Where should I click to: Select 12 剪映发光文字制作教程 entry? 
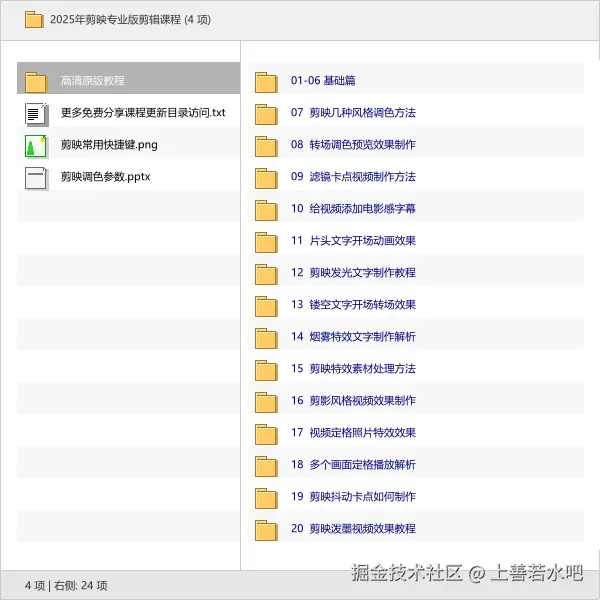point(353,272)
